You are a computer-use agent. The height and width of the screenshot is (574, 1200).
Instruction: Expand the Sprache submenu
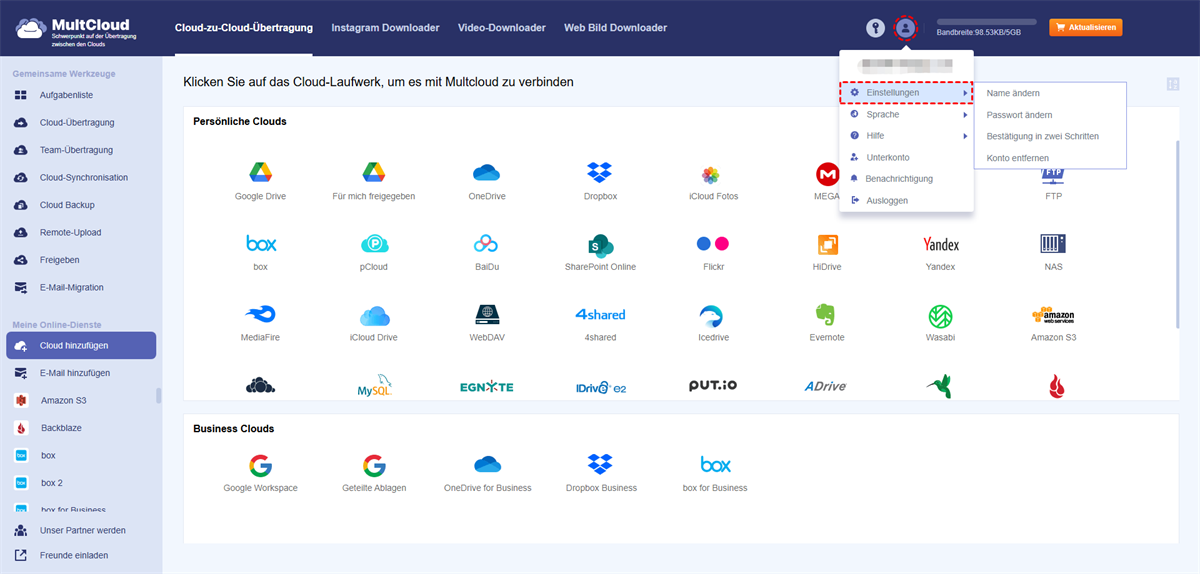pyautogui.click(x=906, y=114)
